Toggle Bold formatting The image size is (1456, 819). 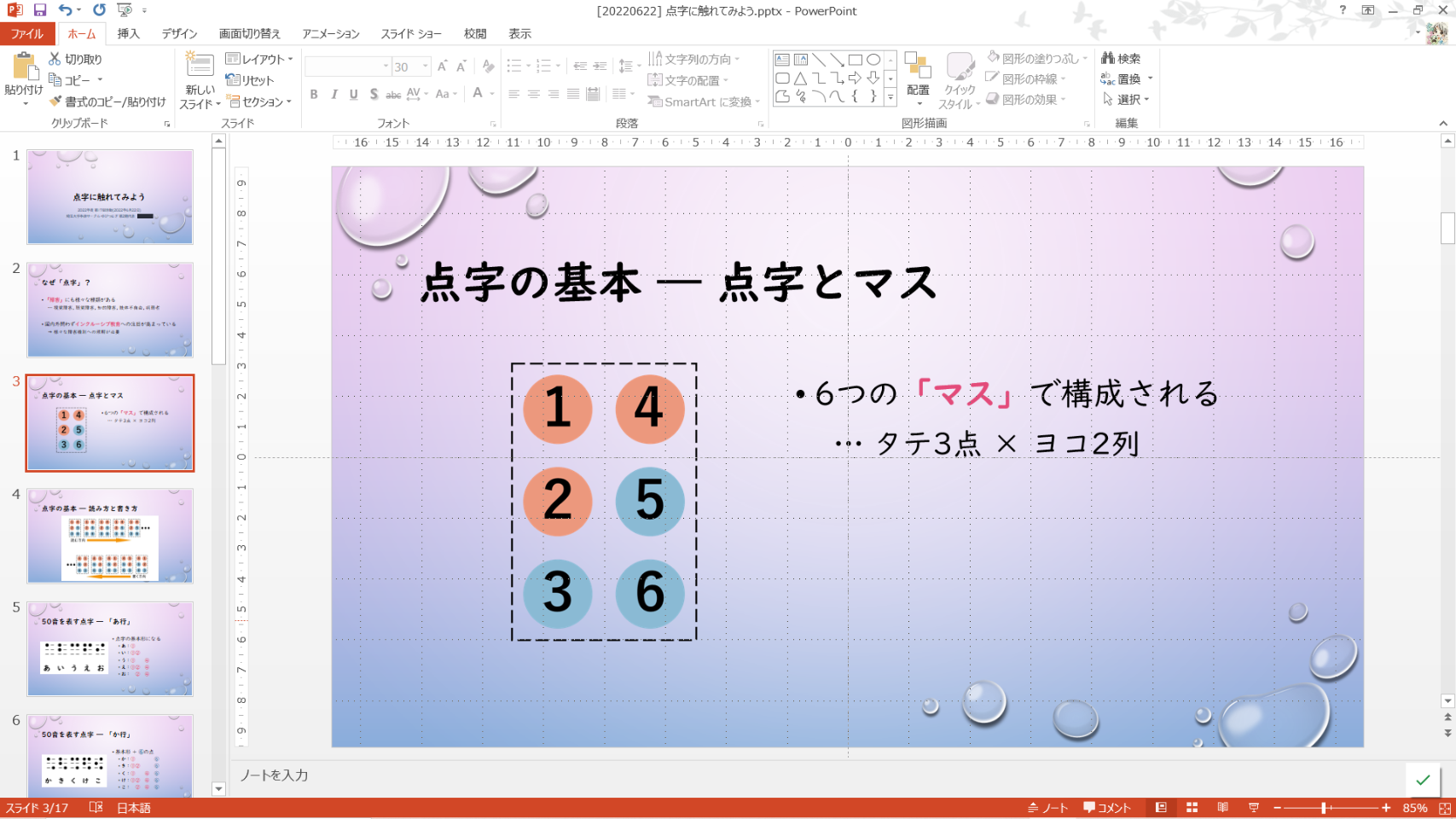coord(314,94)
